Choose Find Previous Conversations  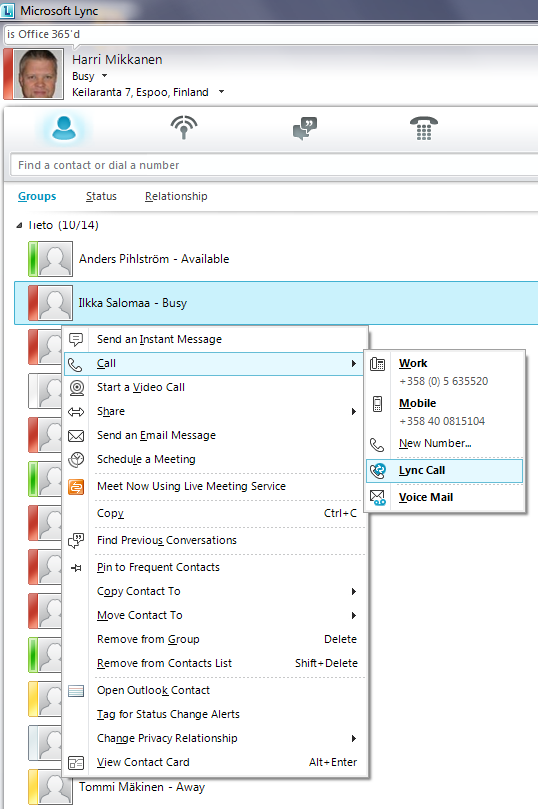[x=215, y=540]
